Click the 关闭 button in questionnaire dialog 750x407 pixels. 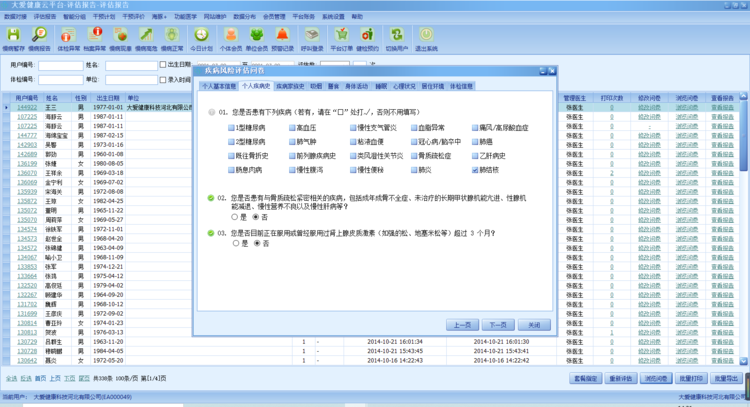pyautogui.click(x=534, y=325)
